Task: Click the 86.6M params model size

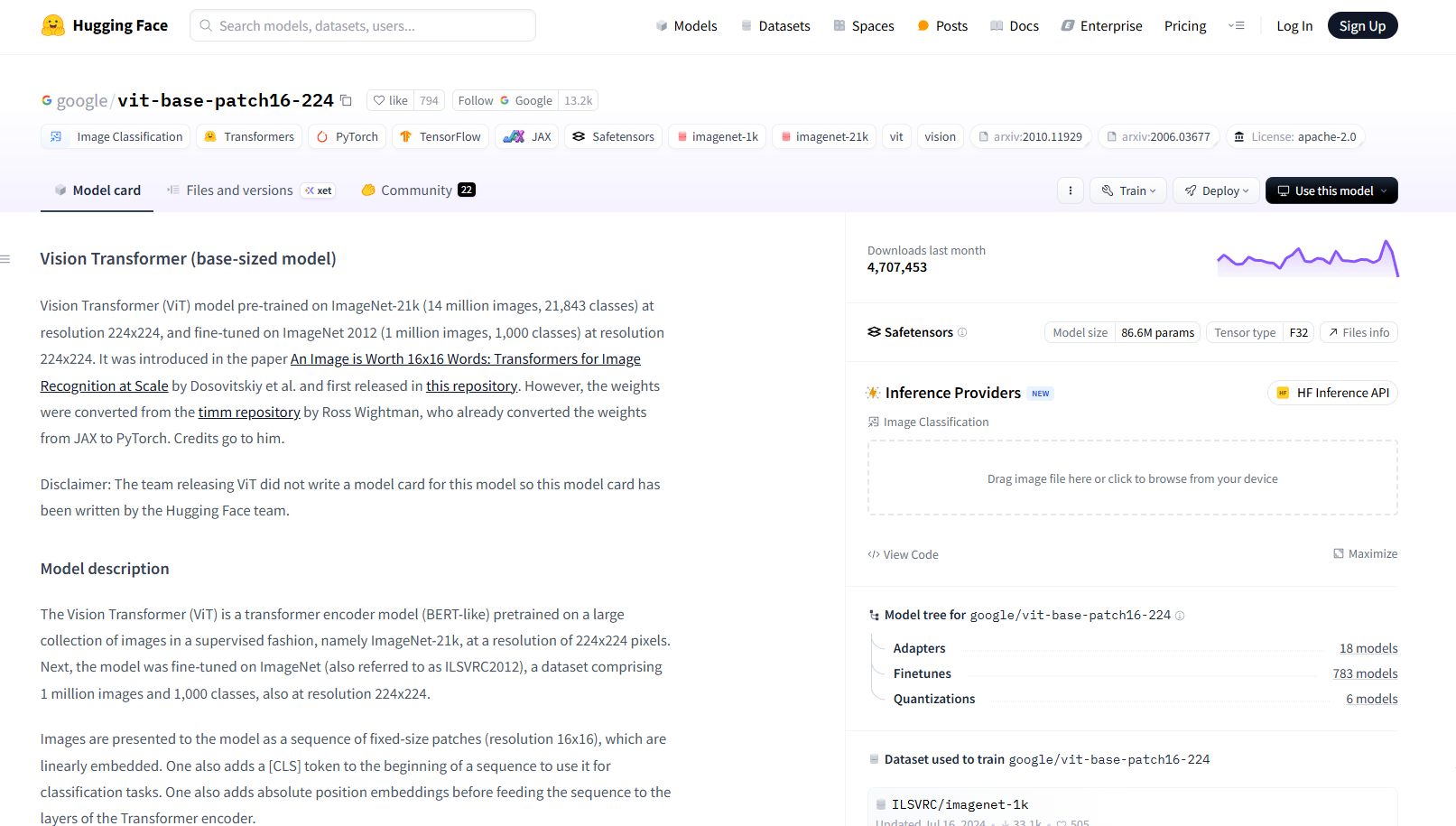Action: [1157, 332]
